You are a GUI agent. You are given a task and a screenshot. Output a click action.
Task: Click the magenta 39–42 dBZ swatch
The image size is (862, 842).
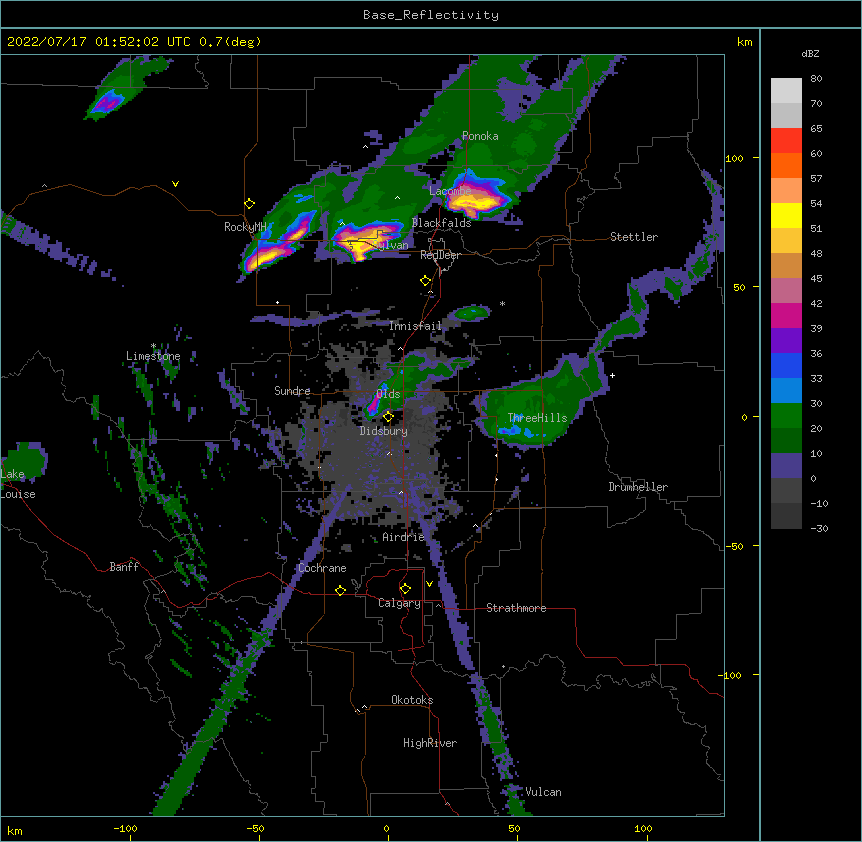pos(786,315)
